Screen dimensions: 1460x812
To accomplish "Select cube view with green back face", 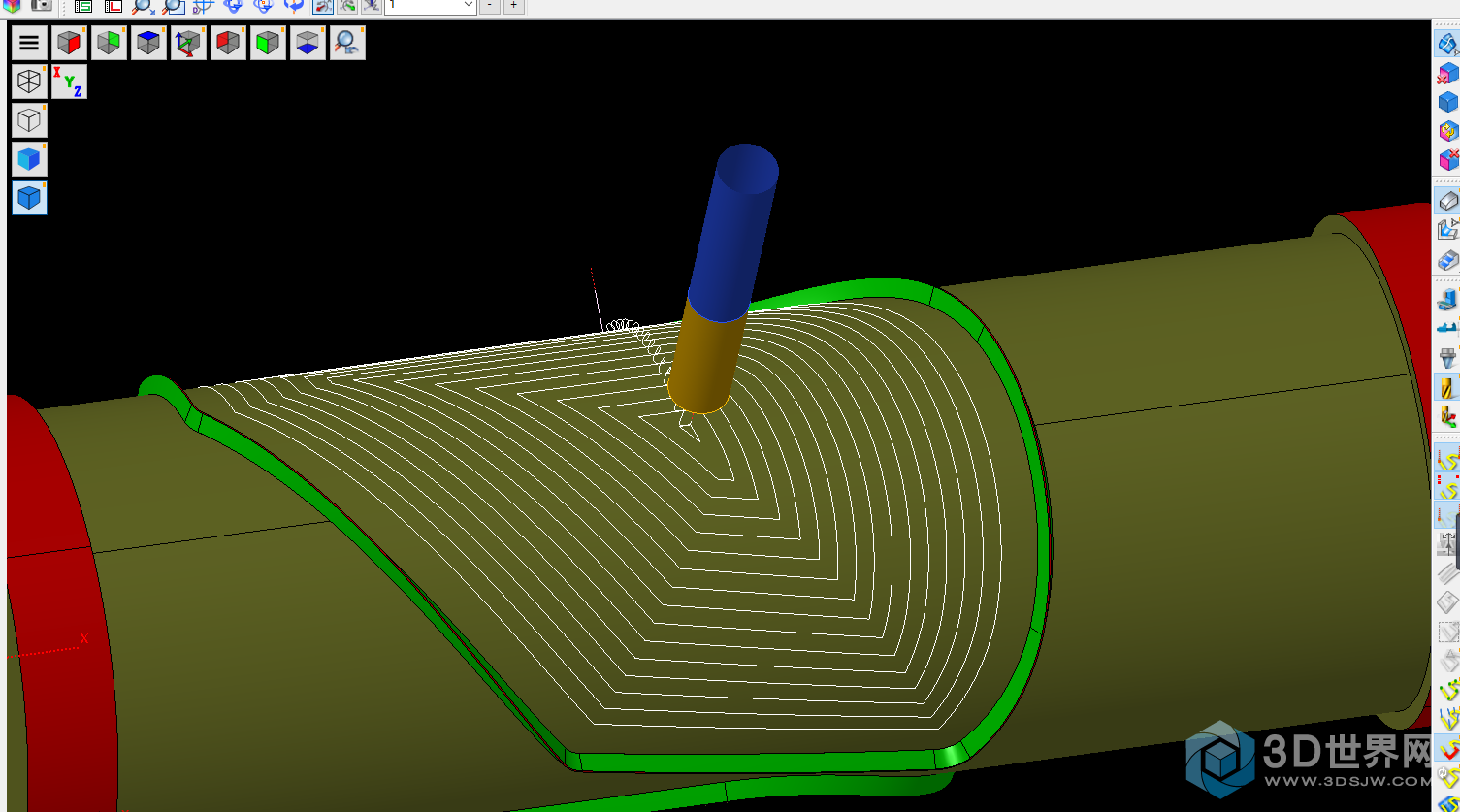I will pos(109,43).
